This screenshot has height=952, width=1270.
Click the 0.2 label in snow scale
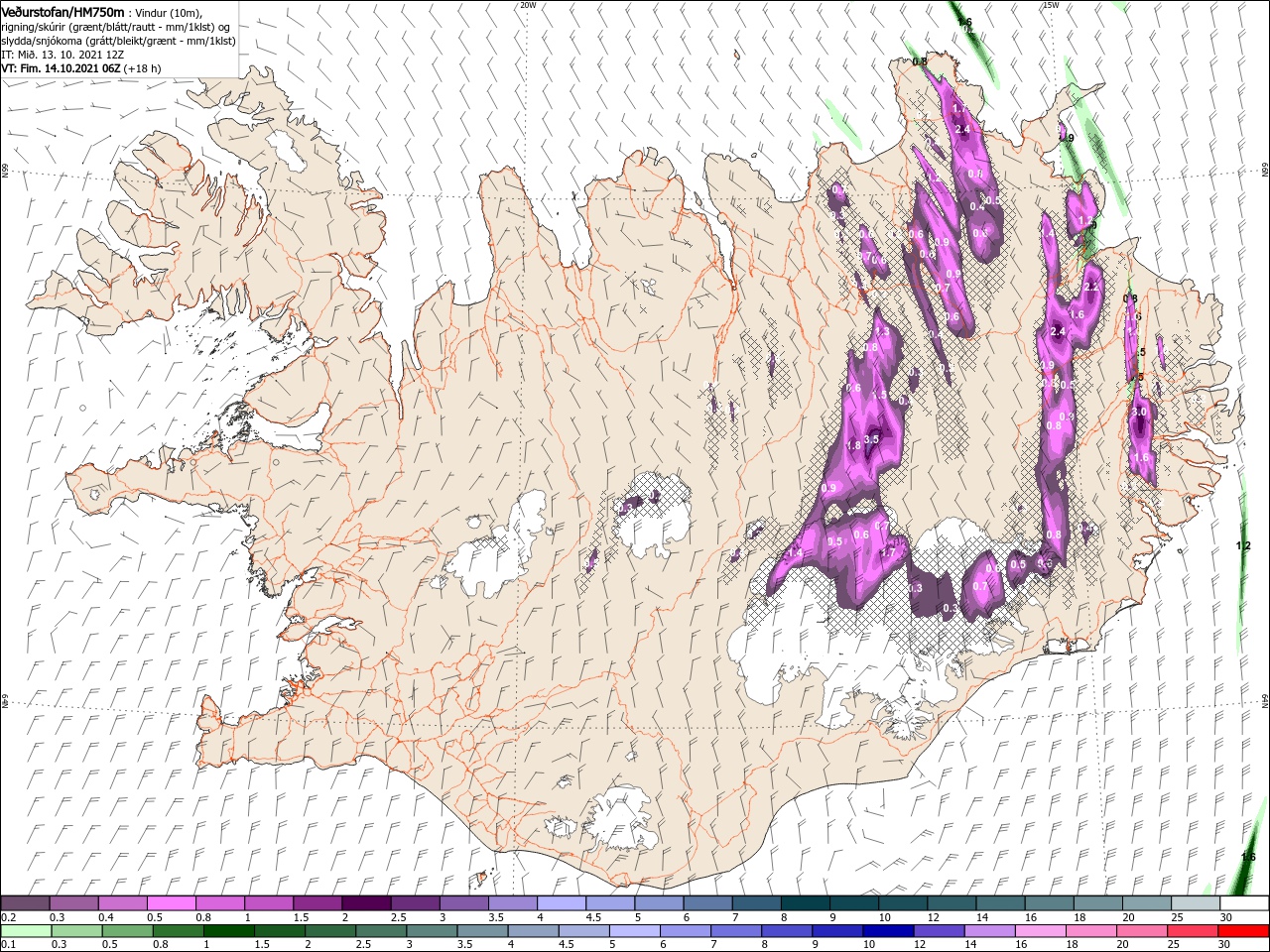pyautogui.click(x=9, y=917)
